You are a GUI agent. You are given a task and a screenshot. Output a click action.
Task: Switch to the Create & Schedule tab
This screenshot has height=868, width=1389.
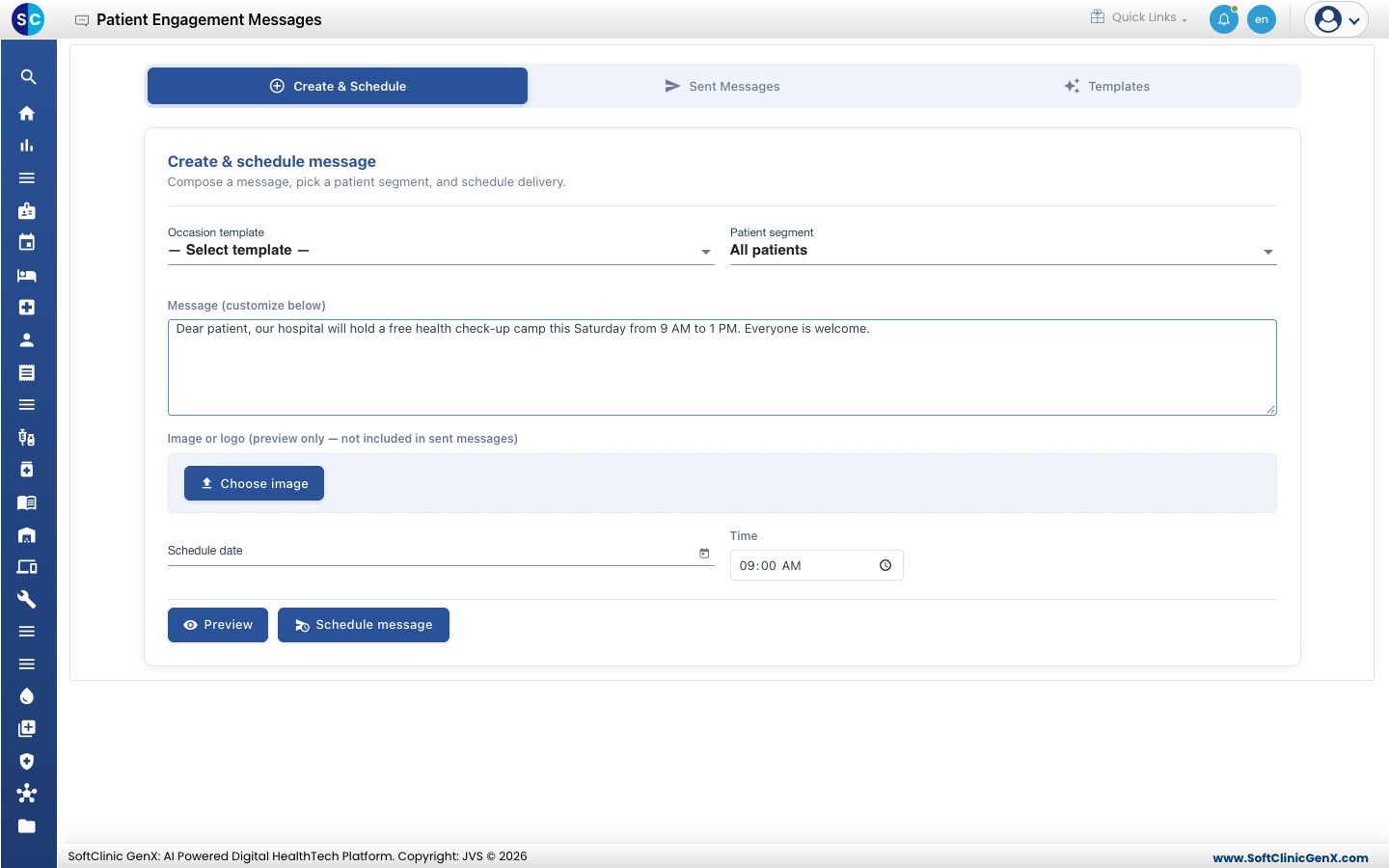click(338, 86)
